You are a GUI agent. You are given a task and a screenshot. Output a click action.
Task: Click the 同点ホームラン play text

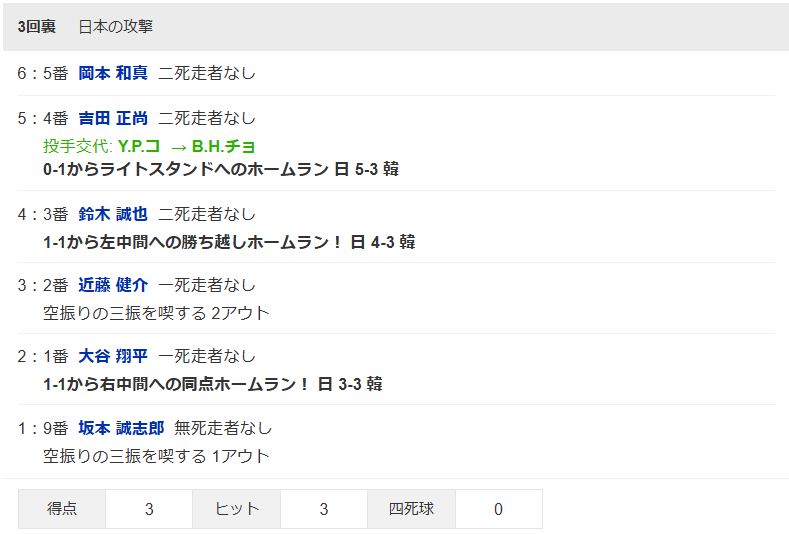point(212,383)
